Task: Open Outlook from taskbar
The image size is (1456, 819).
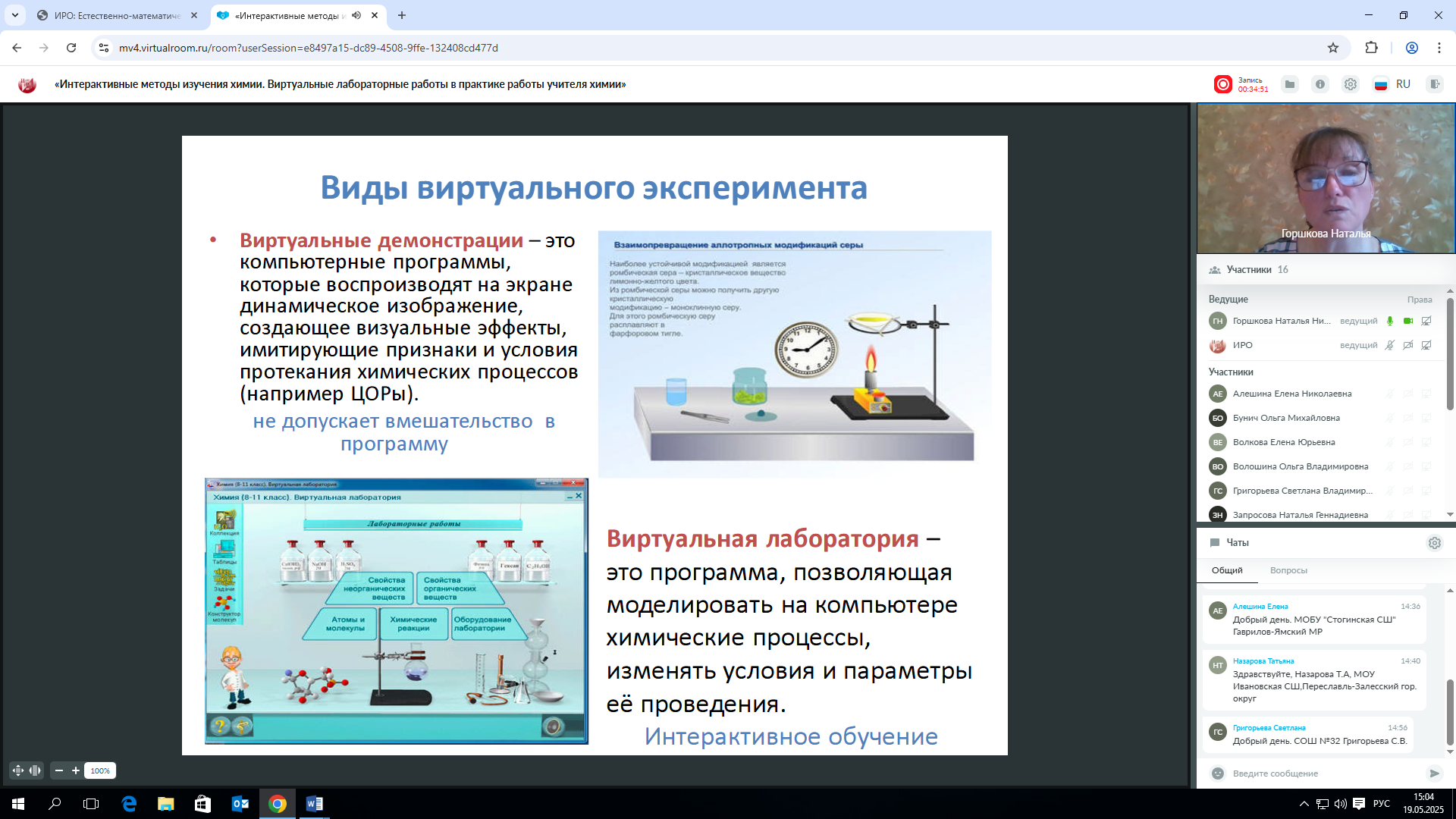Action: pyautogui.click(x=240, y=804)
